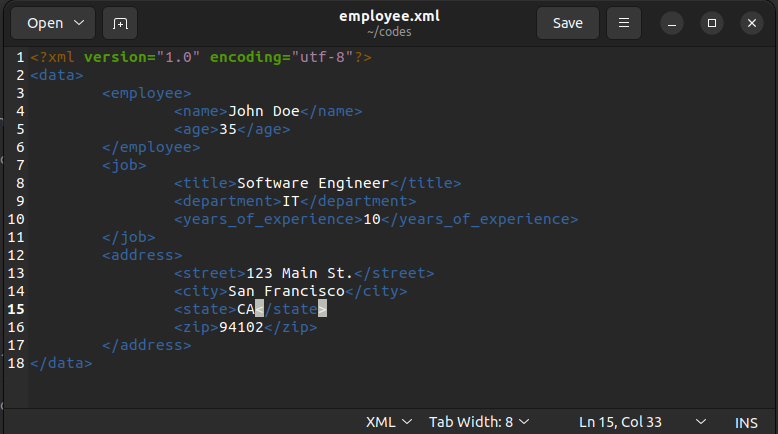Open the hamburger menu

[x=624, y=23]
